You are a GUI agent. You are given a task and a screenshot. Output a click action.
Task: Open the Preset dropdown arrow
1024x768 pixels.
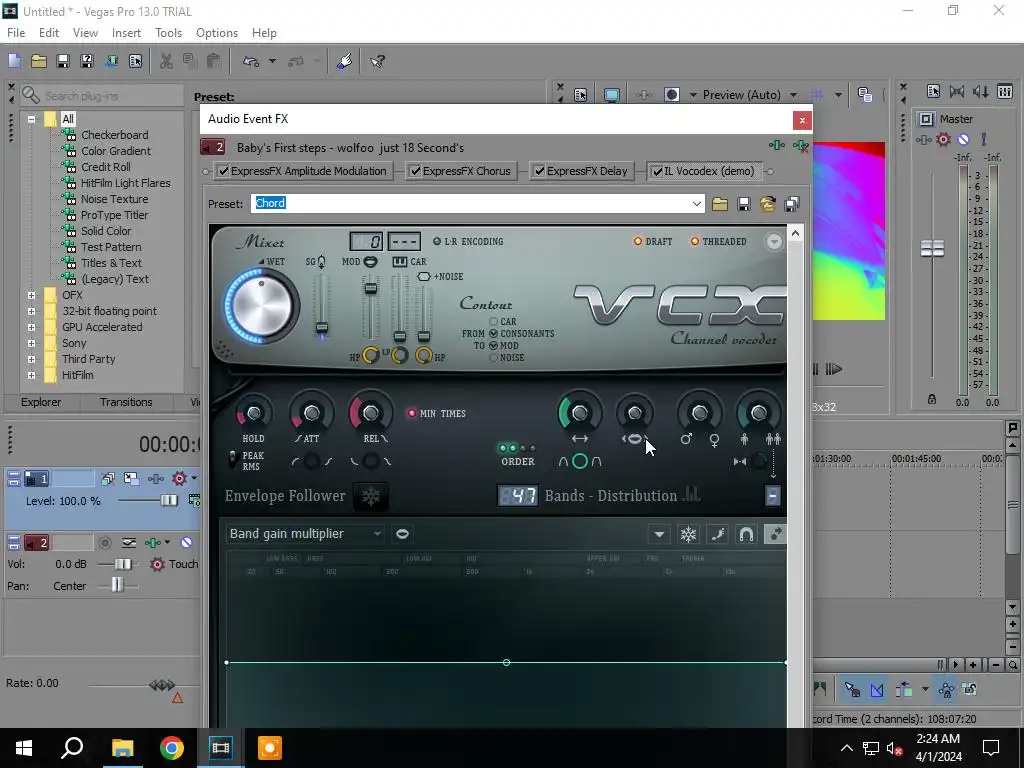(697, 204)
